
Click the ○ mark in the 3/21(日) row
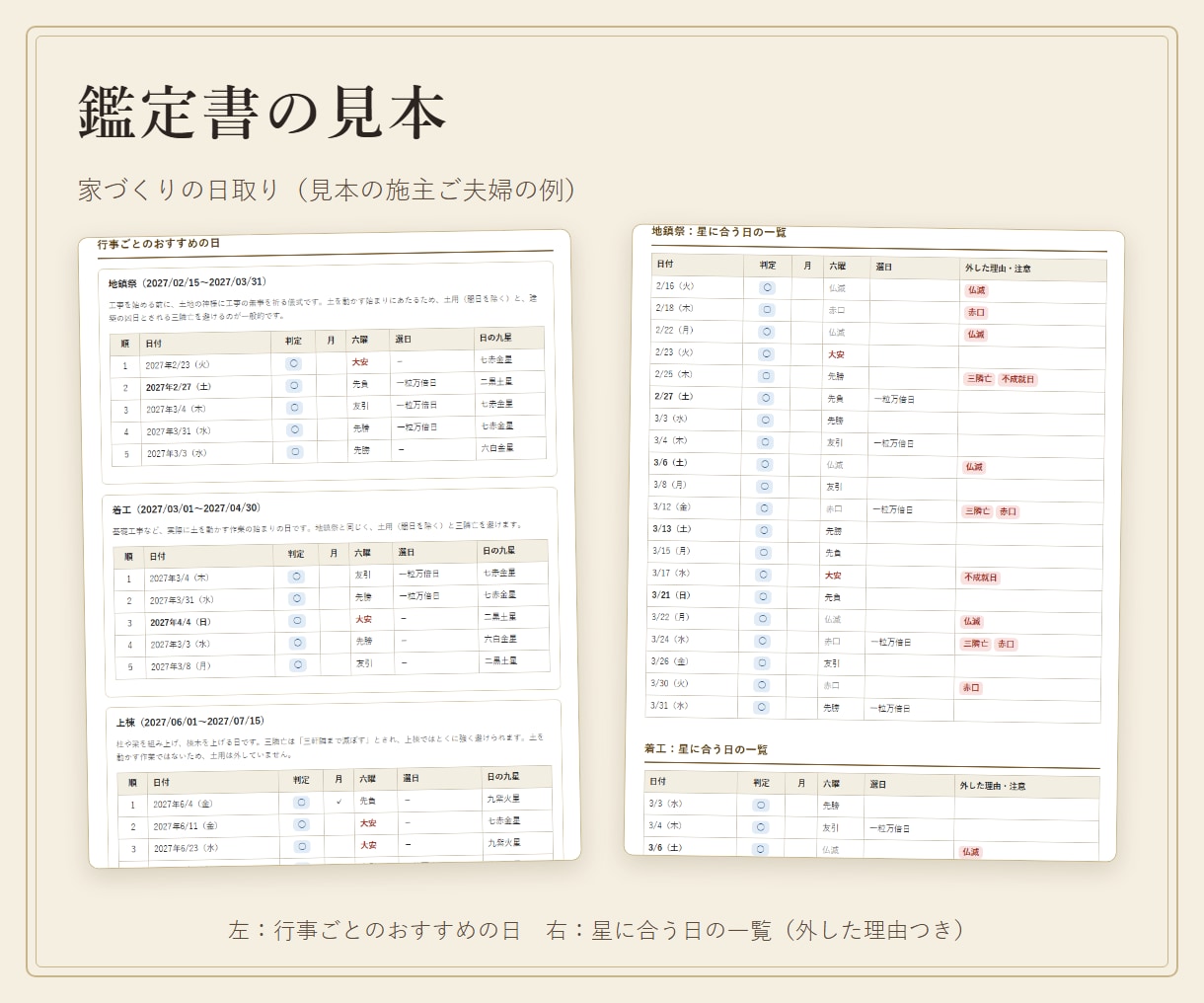click(763, 596)
